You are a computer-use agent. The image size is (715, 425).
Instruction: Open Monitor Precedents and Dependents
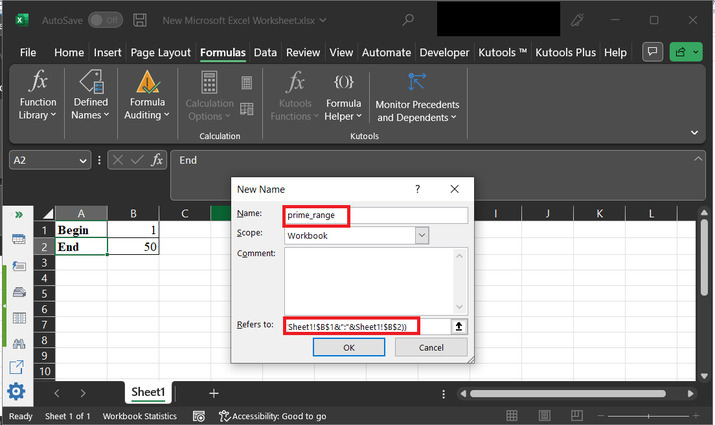417,97
